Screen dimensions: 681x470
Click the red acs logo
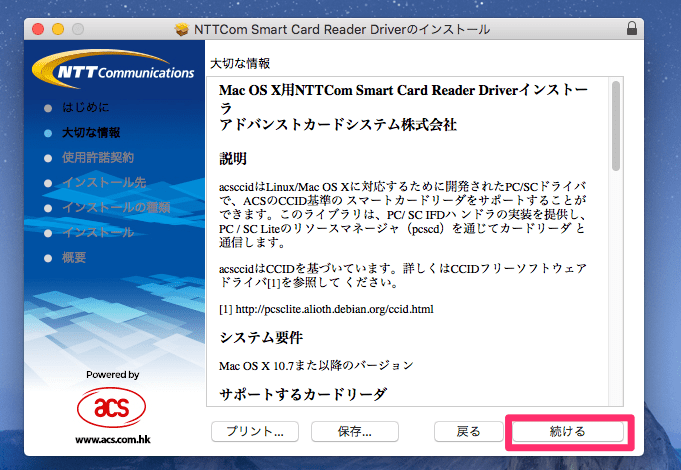pos(112,407)
